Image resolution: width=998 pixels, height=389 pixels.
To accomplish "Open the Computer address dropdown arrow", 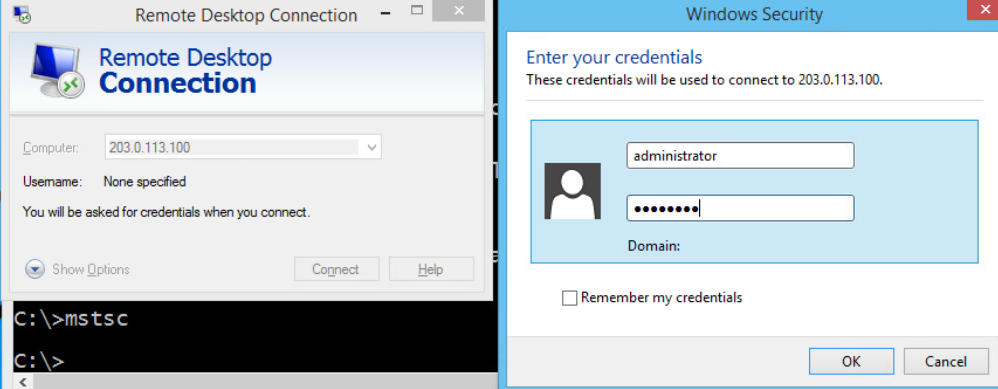I will (372, 148).
